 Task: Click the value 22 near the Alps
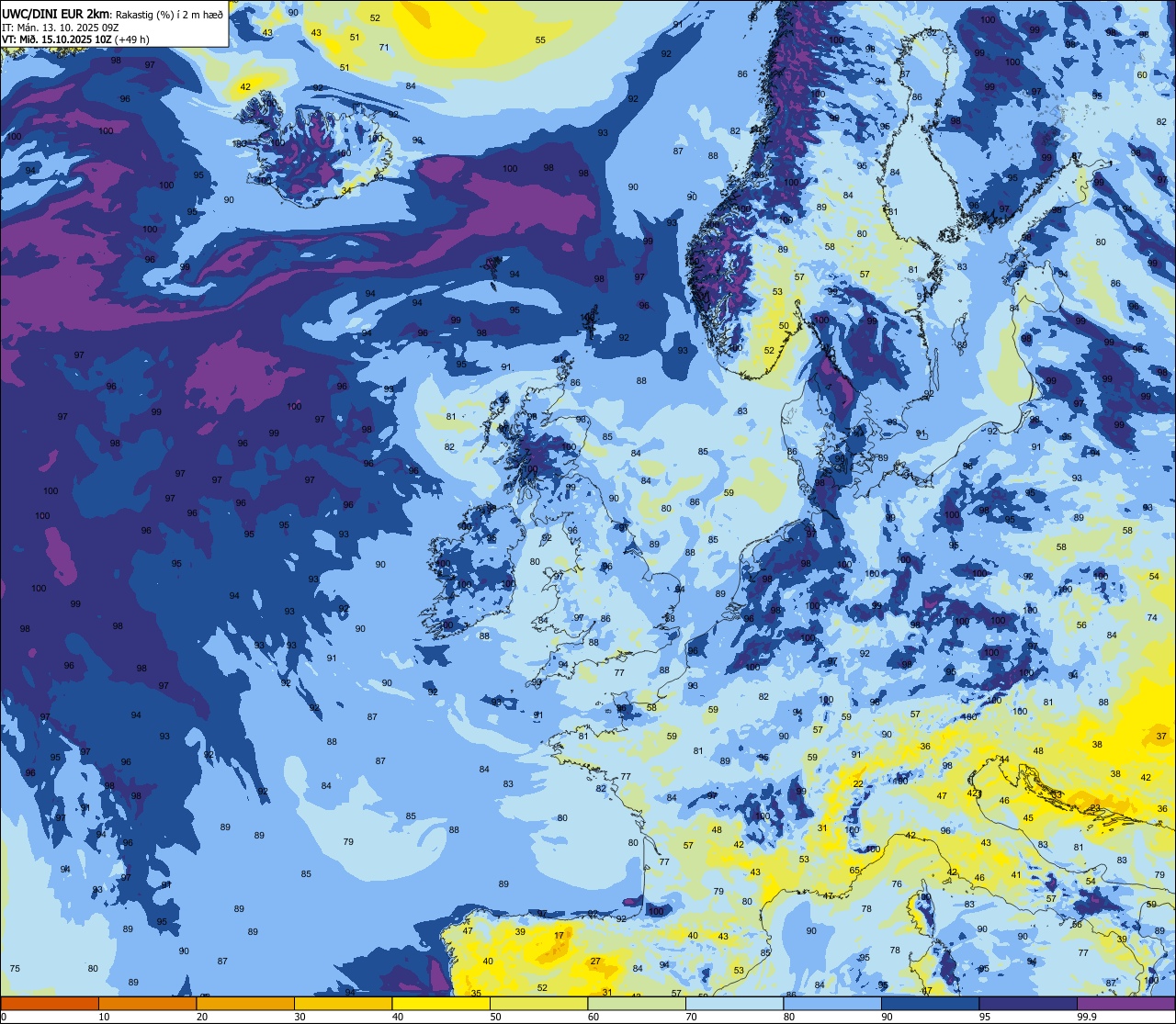pos(858,783)
